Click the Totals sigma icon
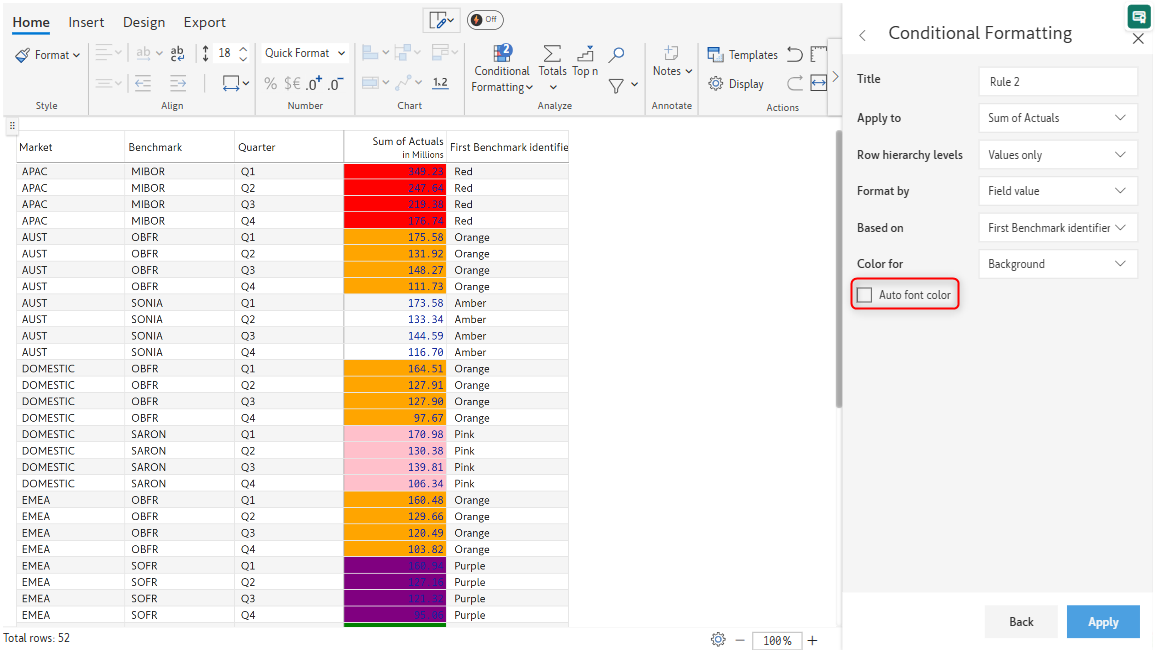The width and height of the screenshot is (1155, 650). (552, 55)
